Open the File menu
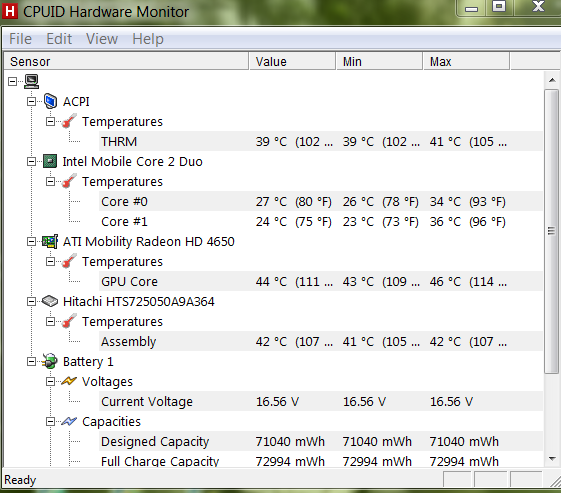The width and height of the screenshot is (561, 493). pos(20,39)
